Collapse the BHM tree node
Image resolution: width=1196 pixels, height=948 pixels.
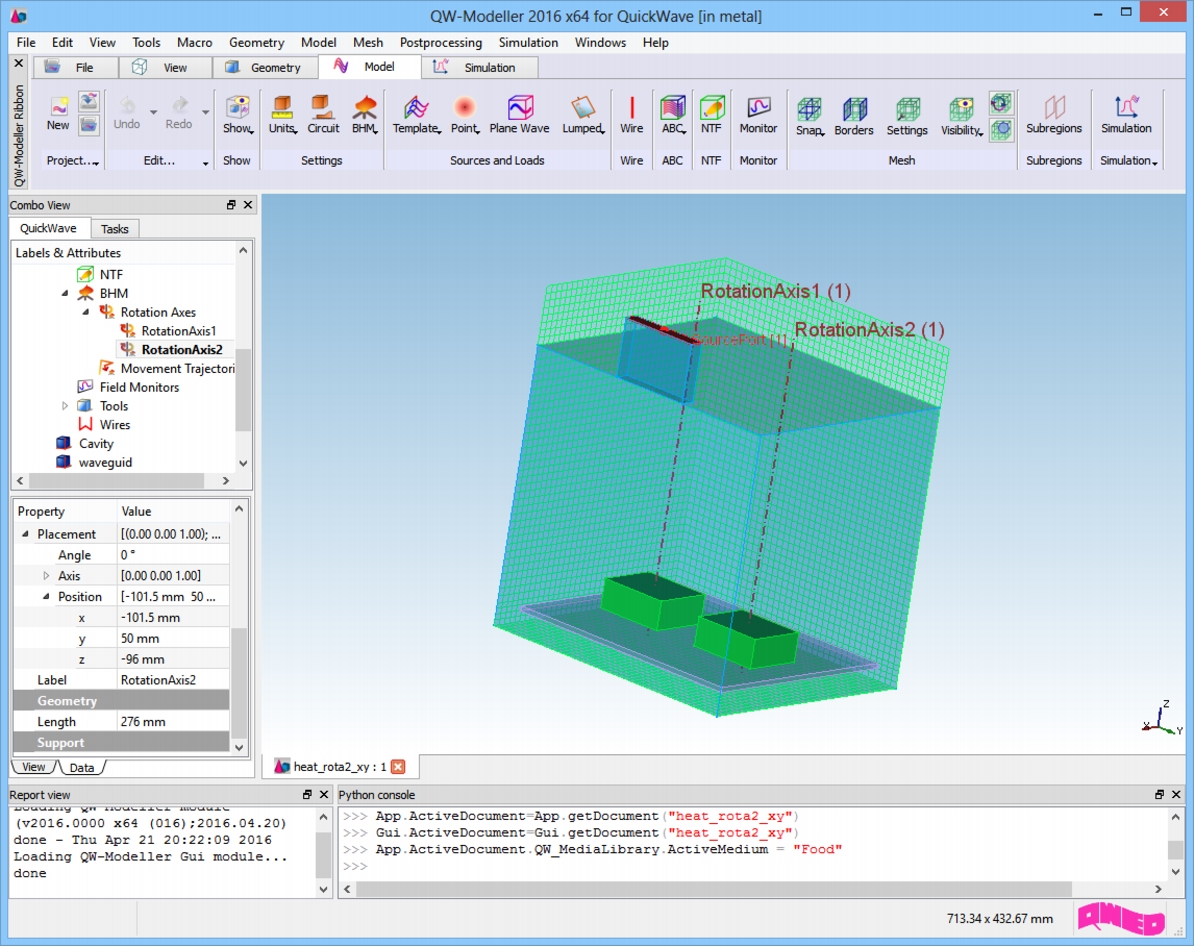[65, 293]
